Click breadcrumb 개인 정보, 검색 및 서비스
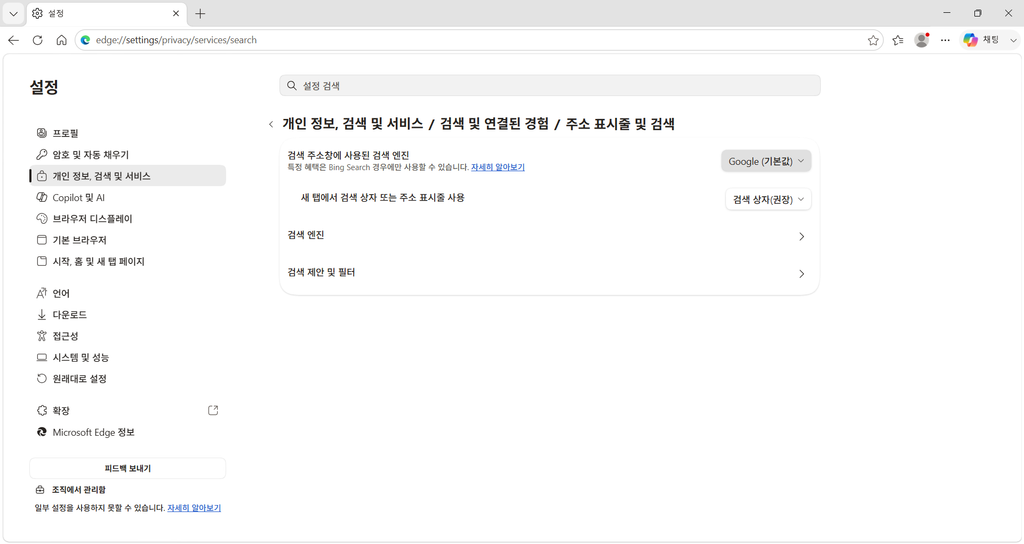This screenshot has height=544, width=1024. tap(353, 124)
